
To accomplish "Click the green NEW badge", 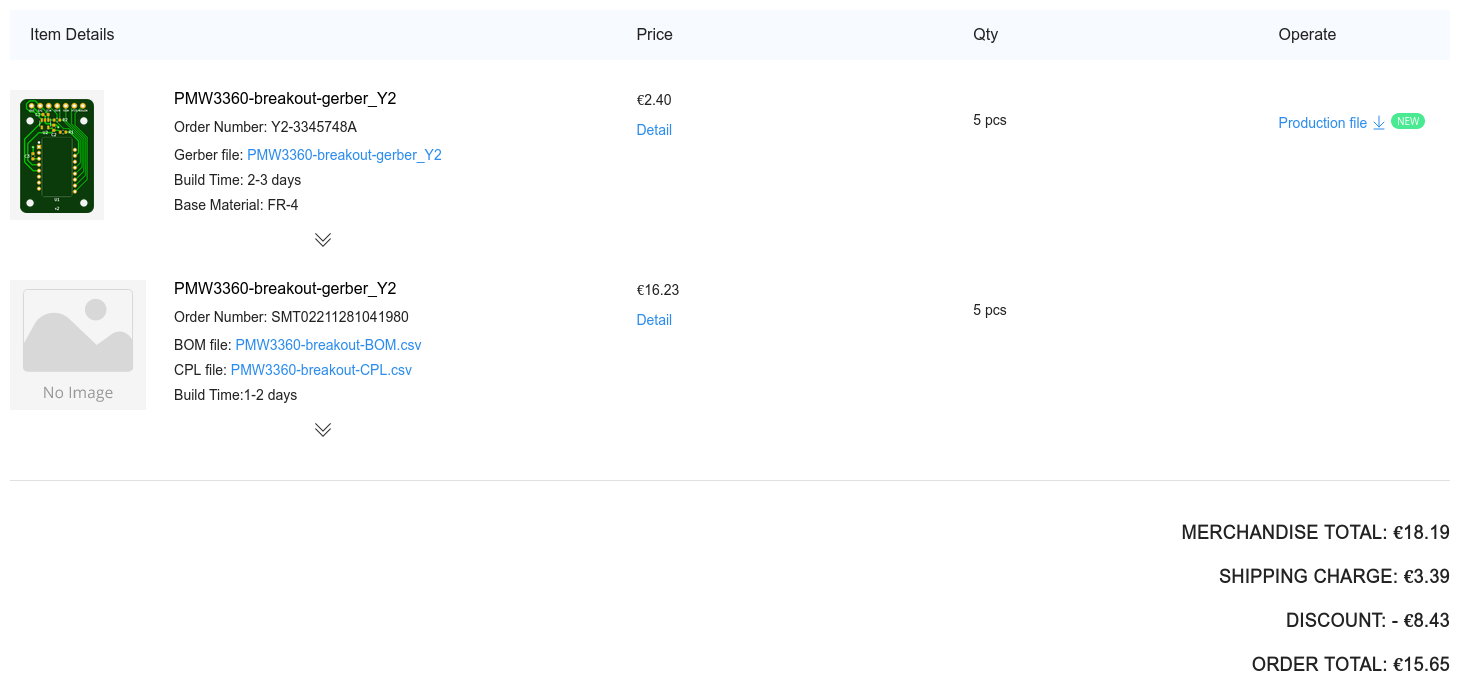I will coord(1408,121).
